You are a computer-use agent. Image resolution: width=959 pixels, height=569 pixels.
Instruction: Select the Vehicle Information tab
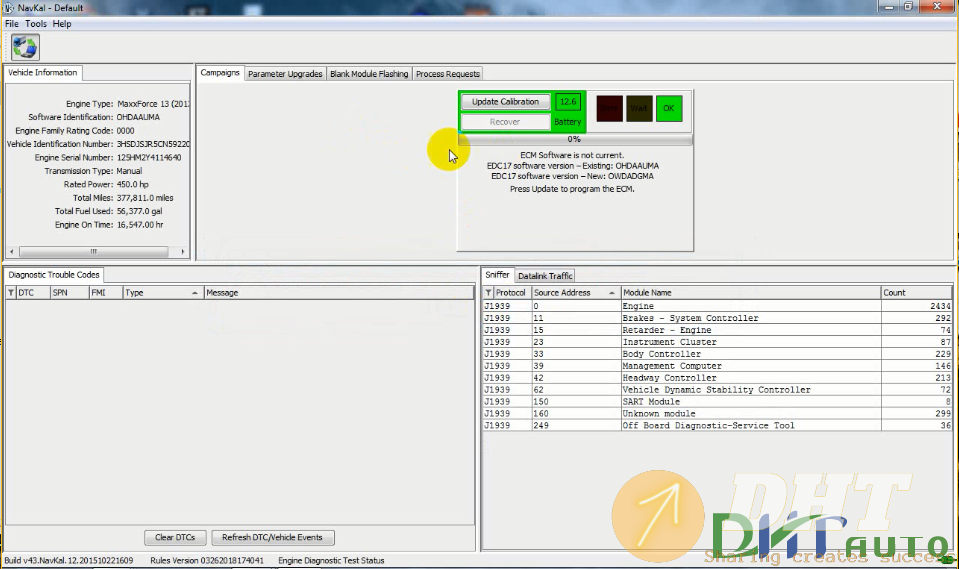pyautogui.click(x=43, y=72)
